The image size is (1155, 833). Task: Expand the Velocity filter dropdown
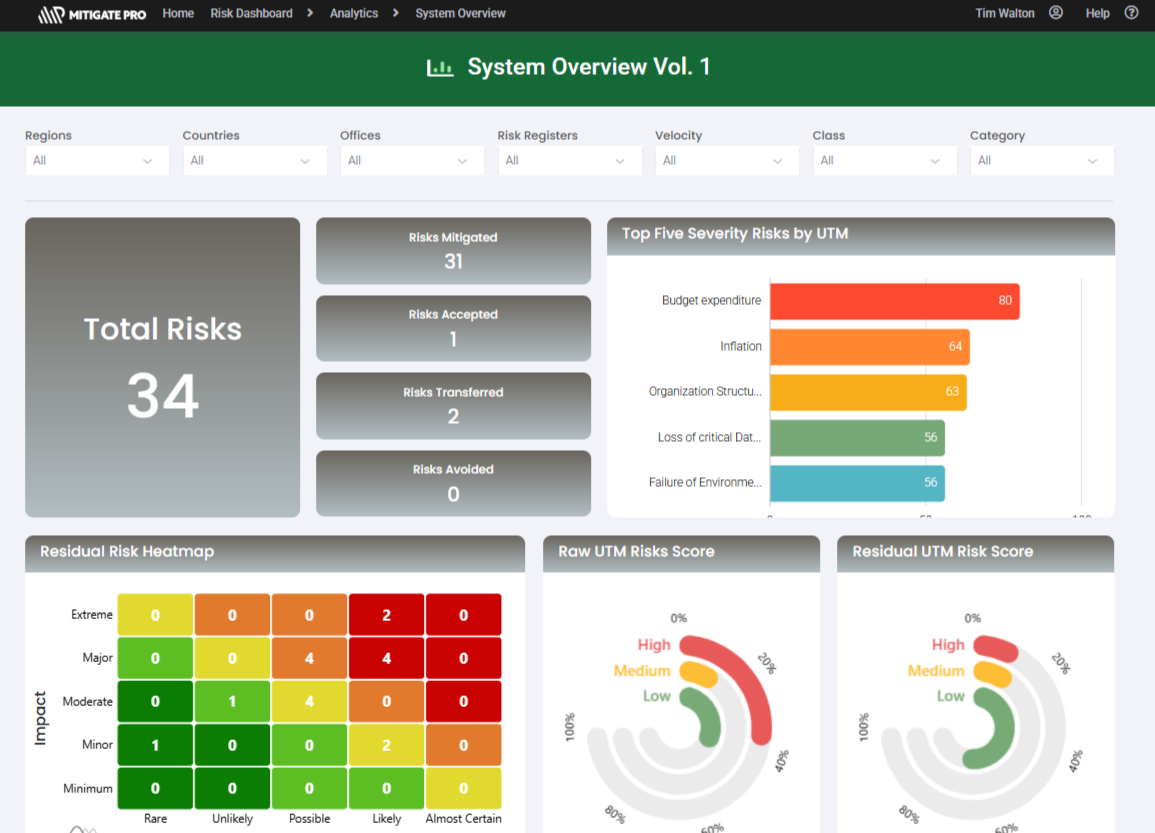(727, 160)
